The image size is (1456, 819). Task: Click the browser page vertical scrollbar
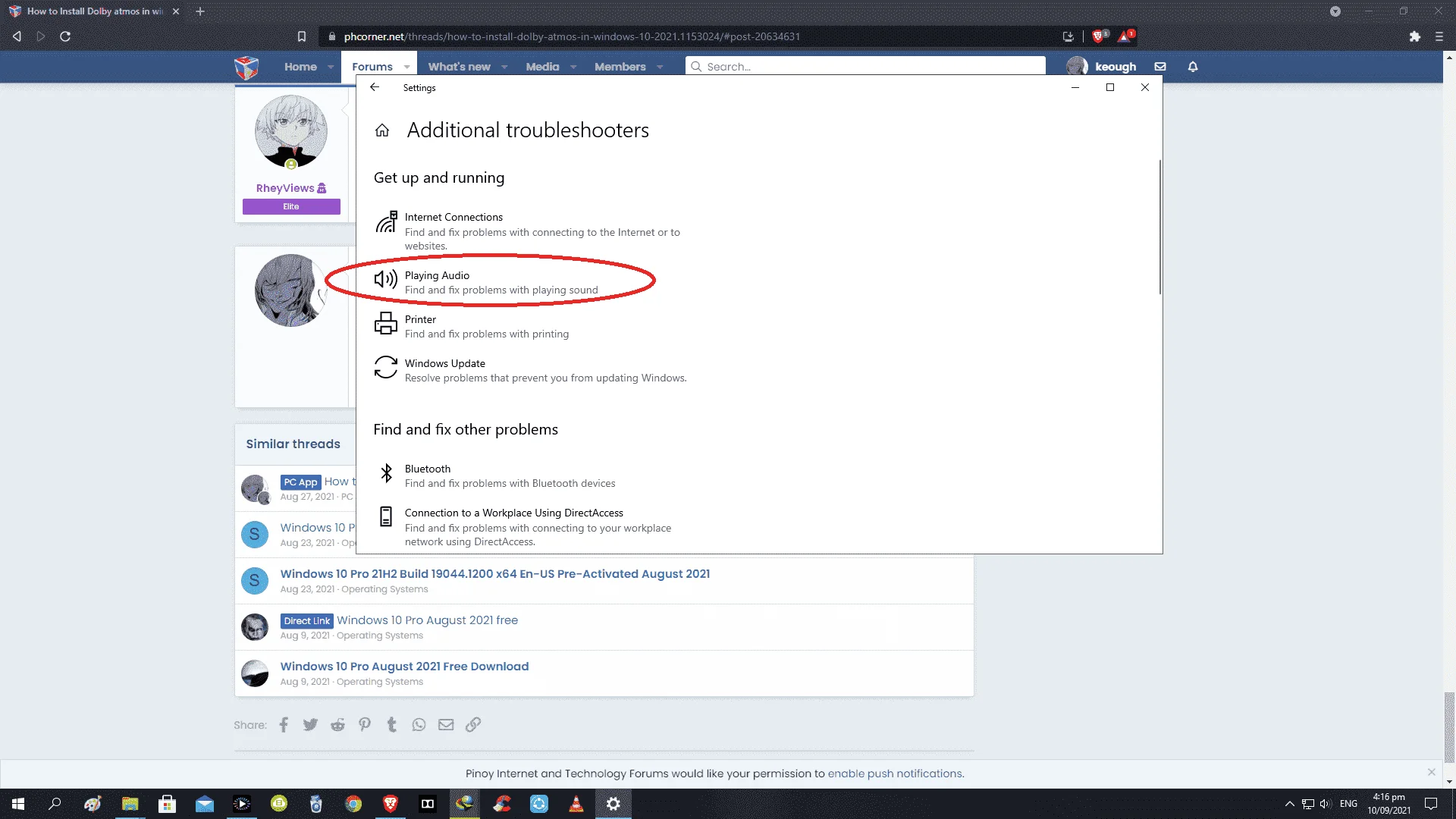(1449, 726)
